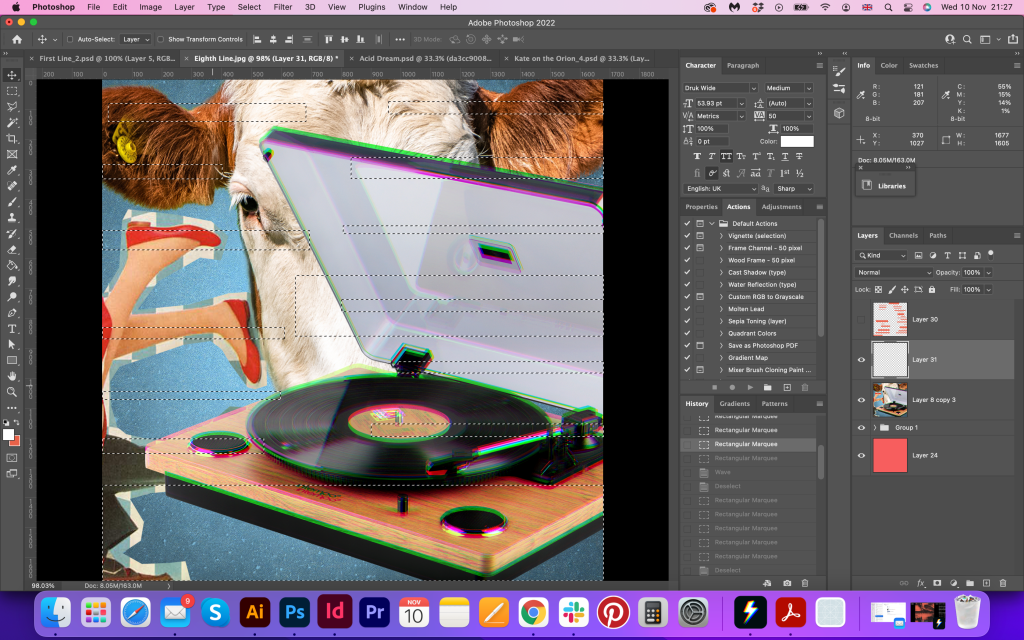Click the white text Color swatch
This screenshot has height=640, width=1024.
797,141
